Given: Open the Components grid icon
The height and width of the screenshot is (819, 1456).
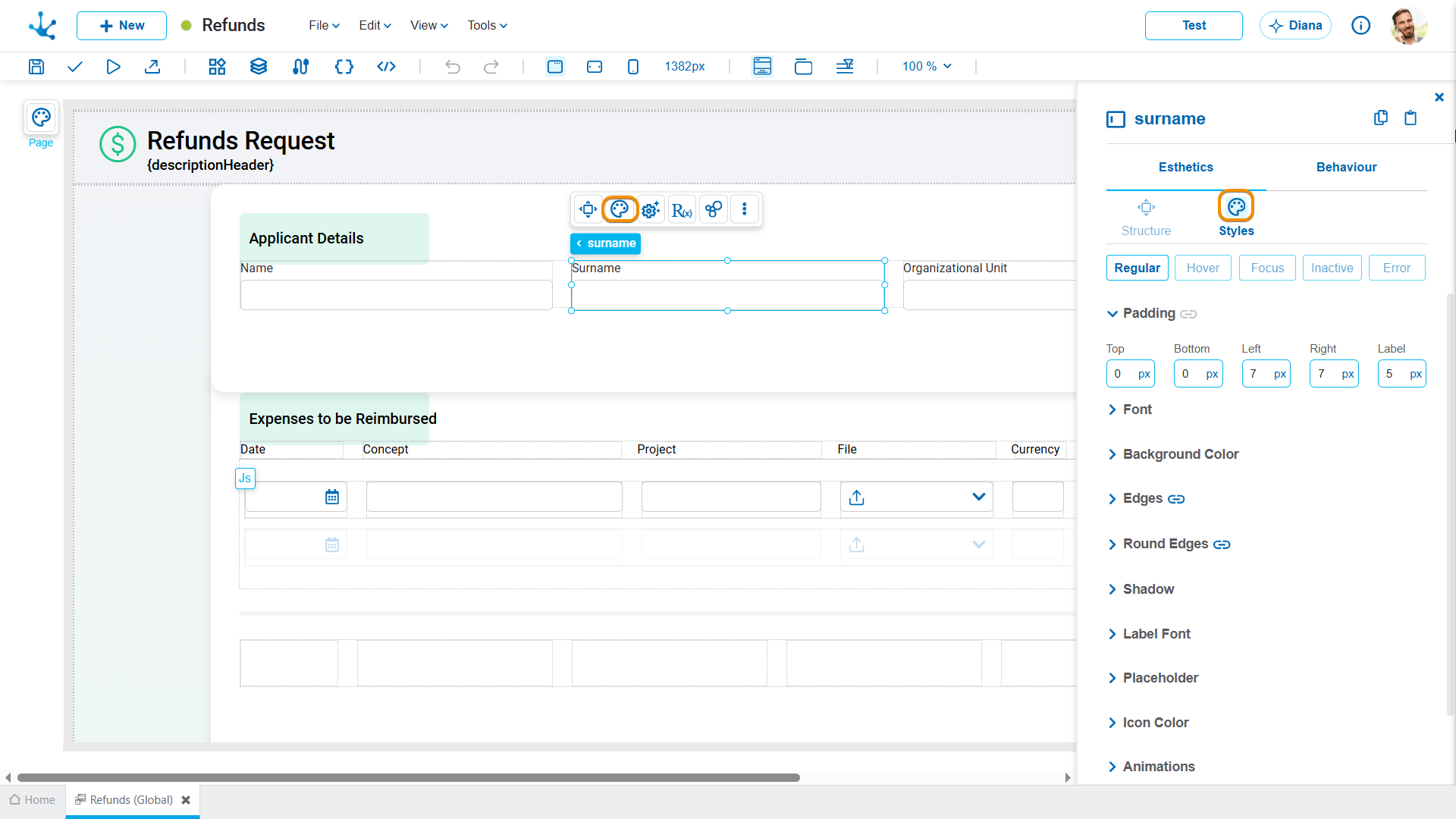Looking at the screenshot, I should pyautogui.click(x=218, y=67).
